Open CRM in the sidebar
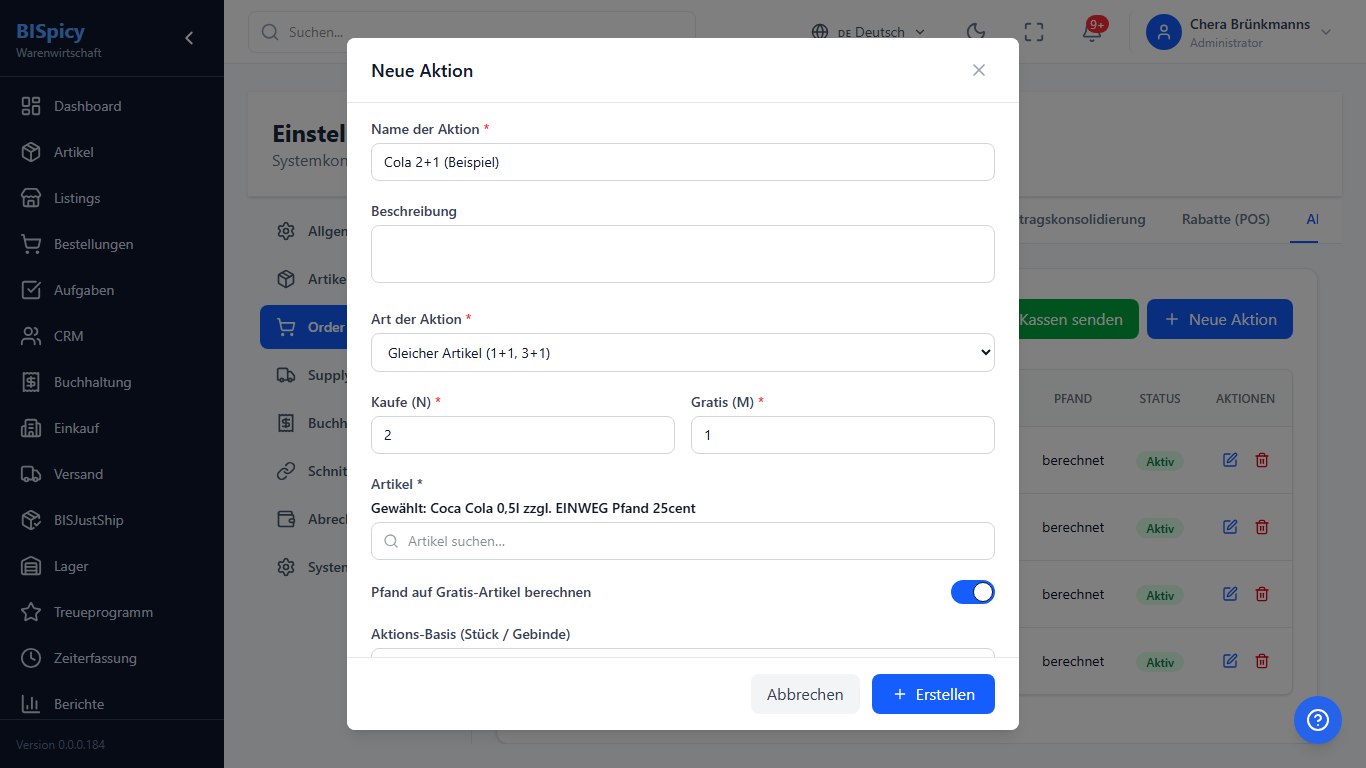This screenshot has height=768, width=1366. [x=111, y=336]
